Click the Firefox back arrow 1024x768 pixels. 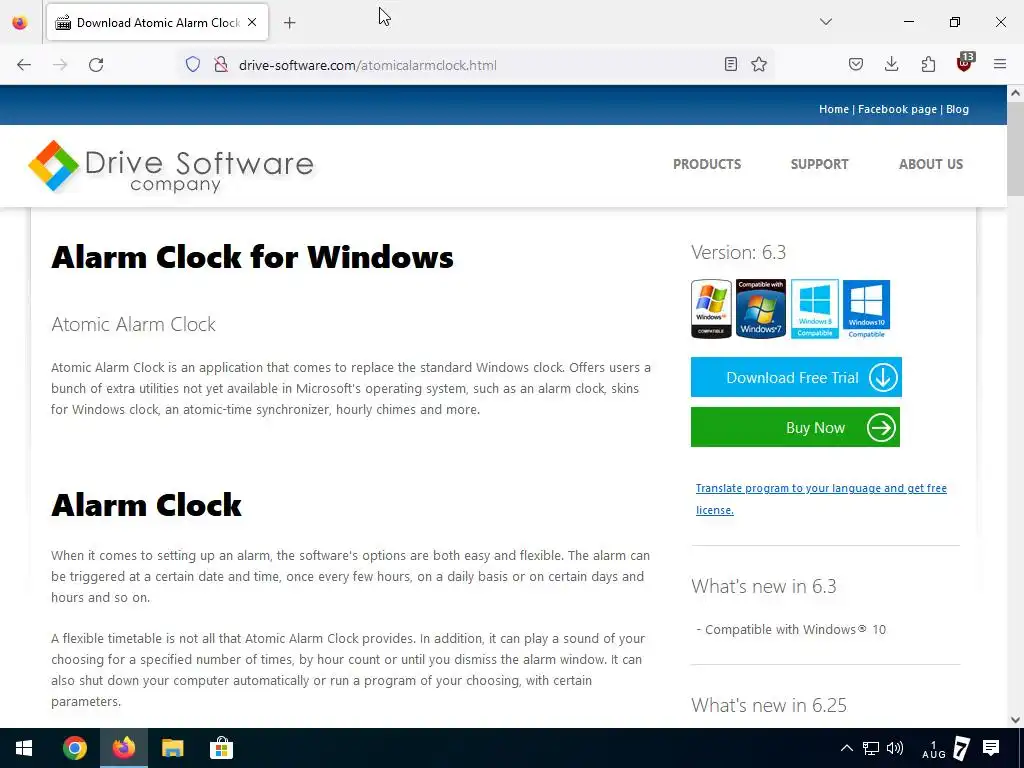[x=24, y=65]
